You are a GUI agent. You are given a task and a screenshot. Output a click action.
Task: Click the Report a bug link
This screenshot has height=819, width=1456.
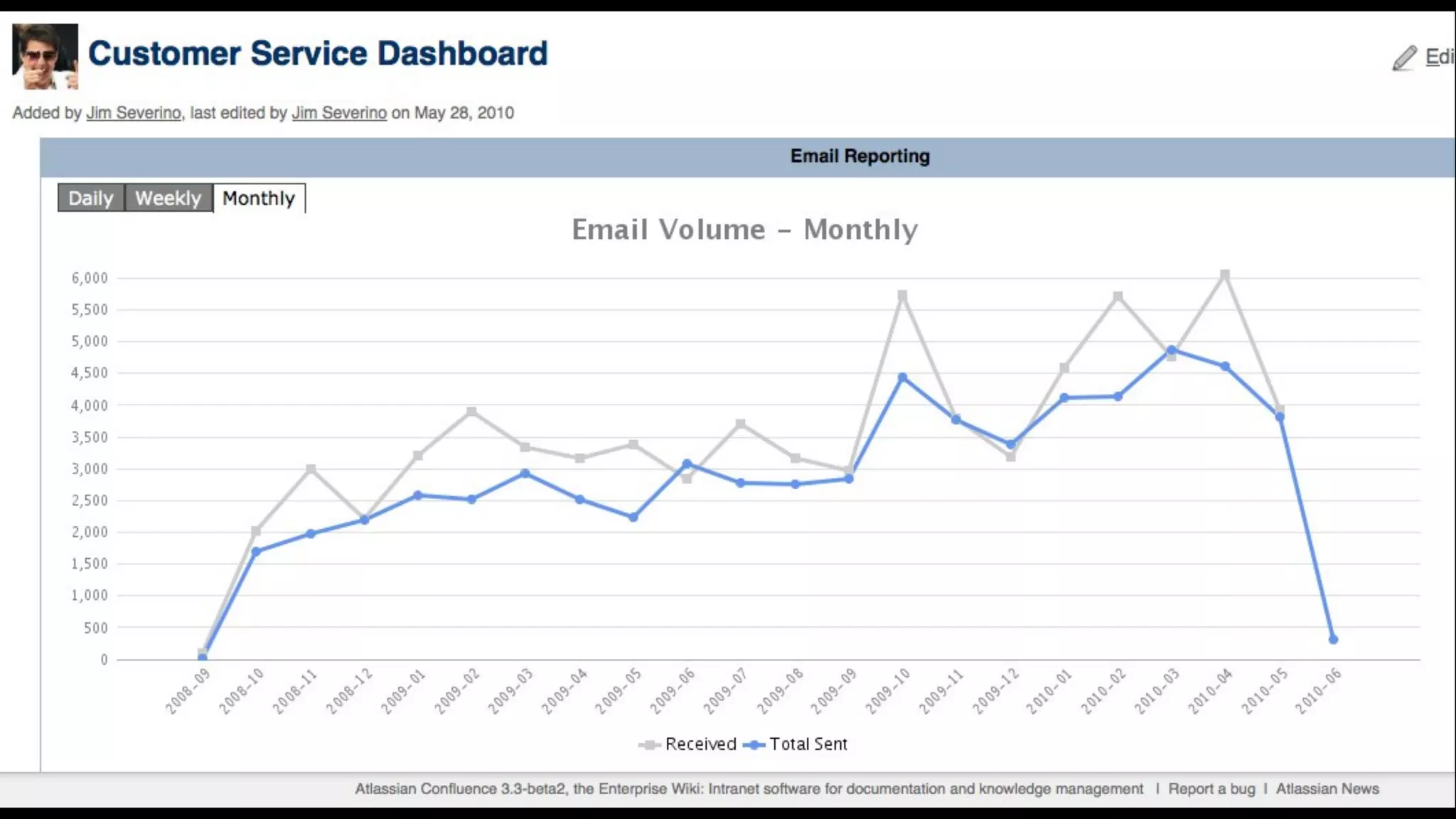pyautogui.click(x=1211, y=788)
